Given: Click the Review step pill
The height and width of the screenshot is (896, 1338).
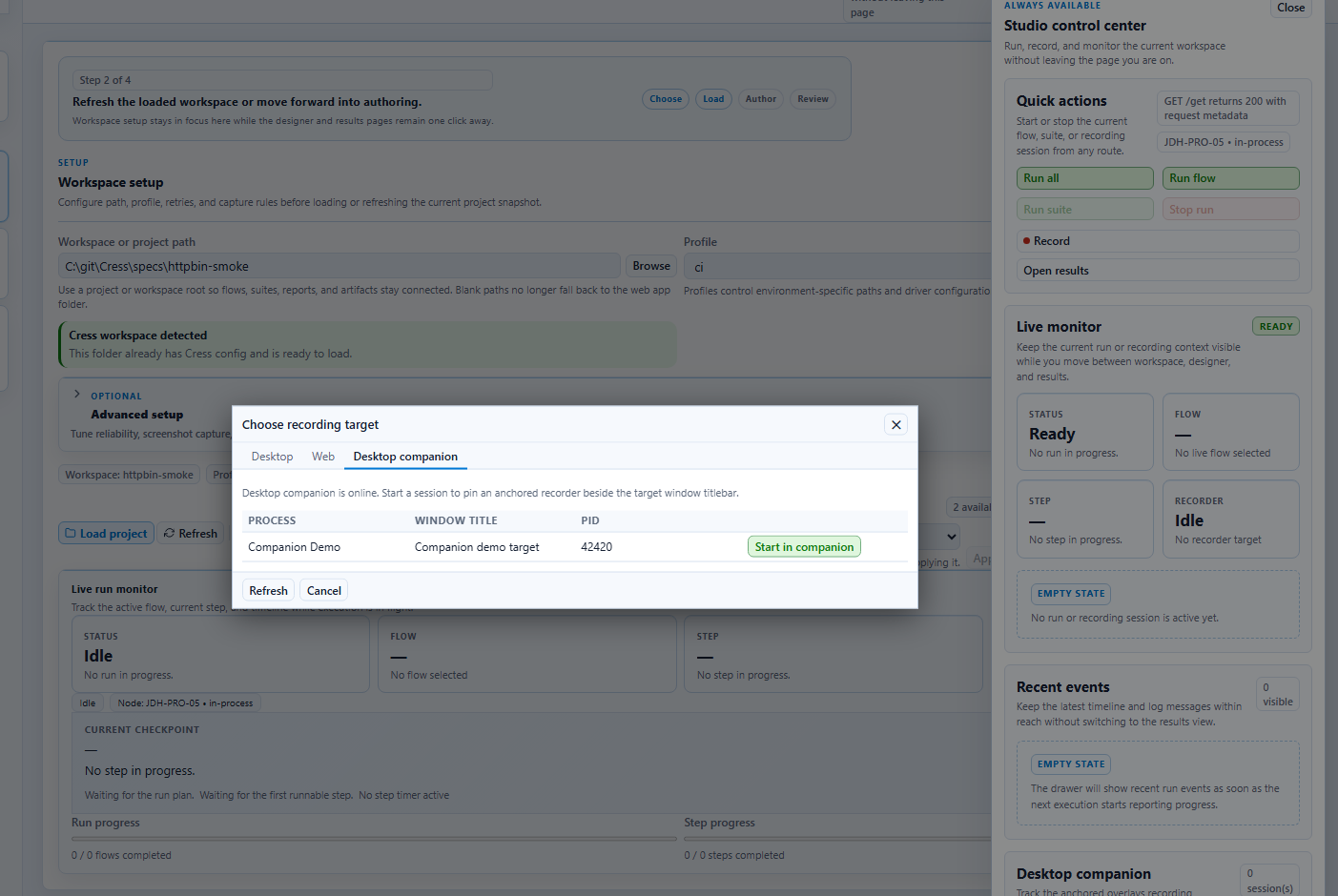Looking at the screenshot, I should pyautogui.click(x=813, y=99).
